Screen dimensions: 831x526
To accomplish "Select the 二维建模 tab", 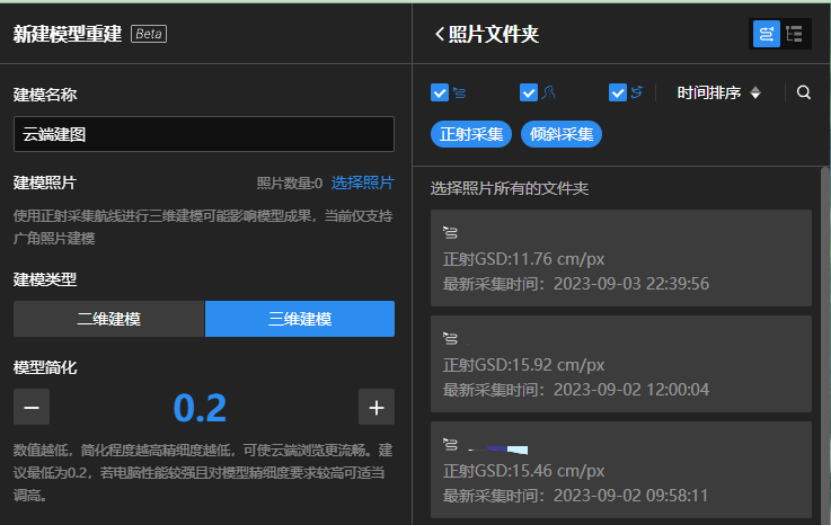I will pos(109,319).
